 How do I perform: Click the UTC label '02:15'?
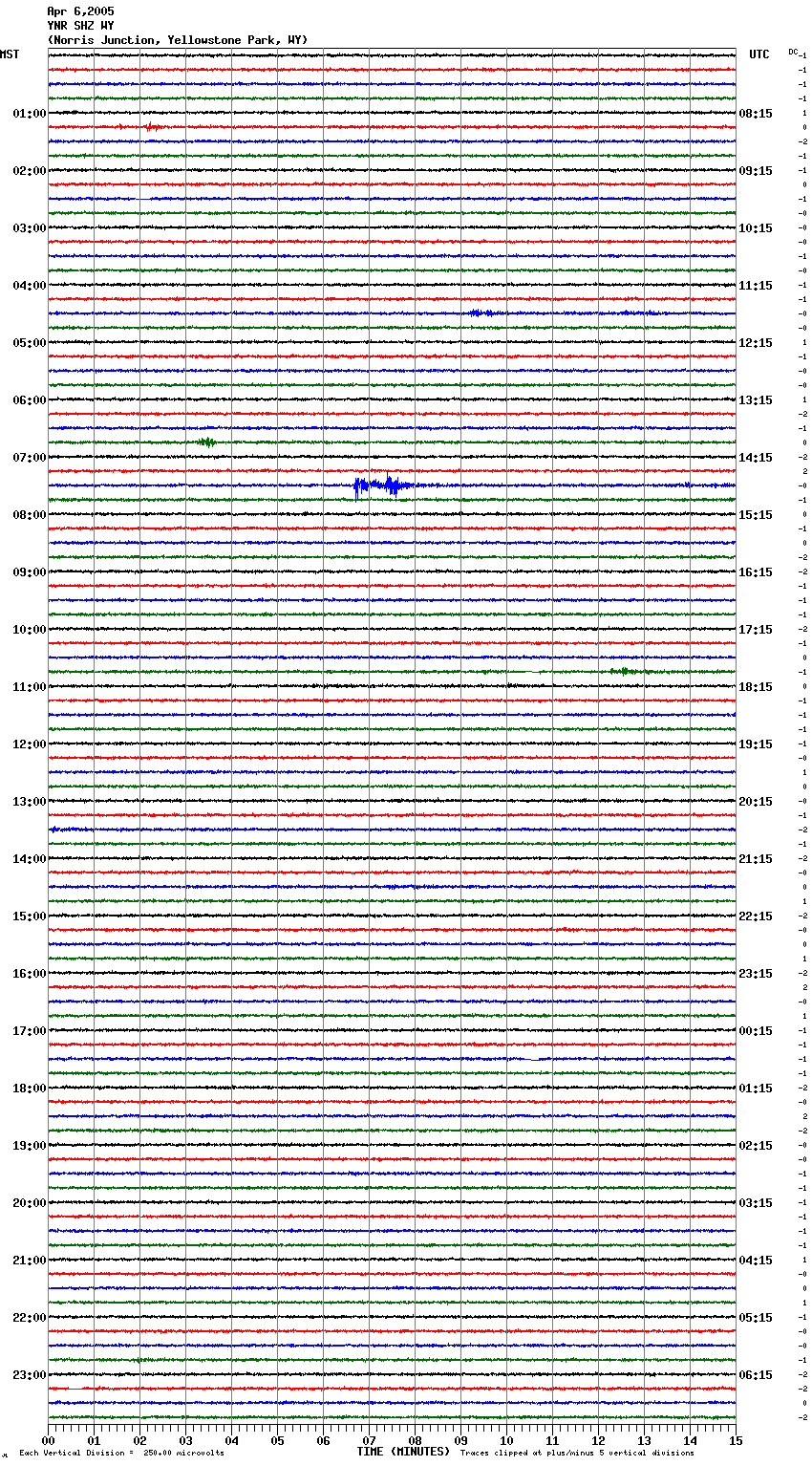click(x=756, y=1146)
